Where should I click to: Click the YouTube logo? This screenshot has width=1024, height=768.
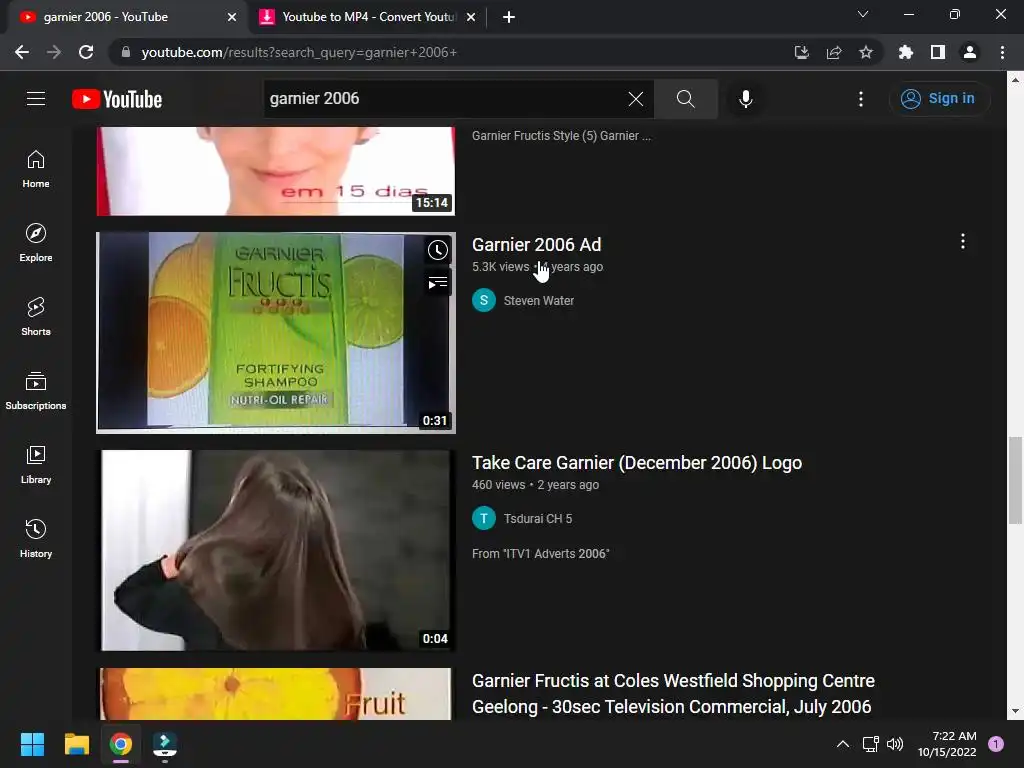tap(117, 99)
